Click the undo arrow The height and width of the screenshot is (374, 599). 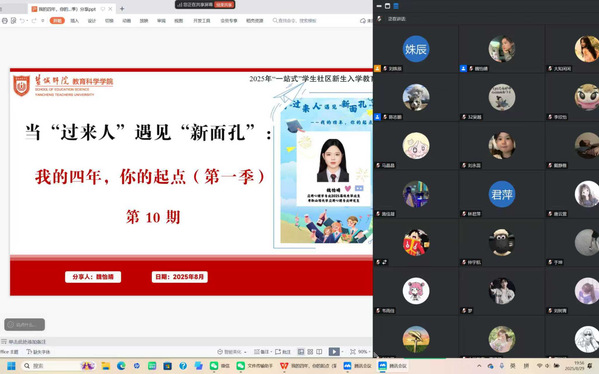coord(22,21)
